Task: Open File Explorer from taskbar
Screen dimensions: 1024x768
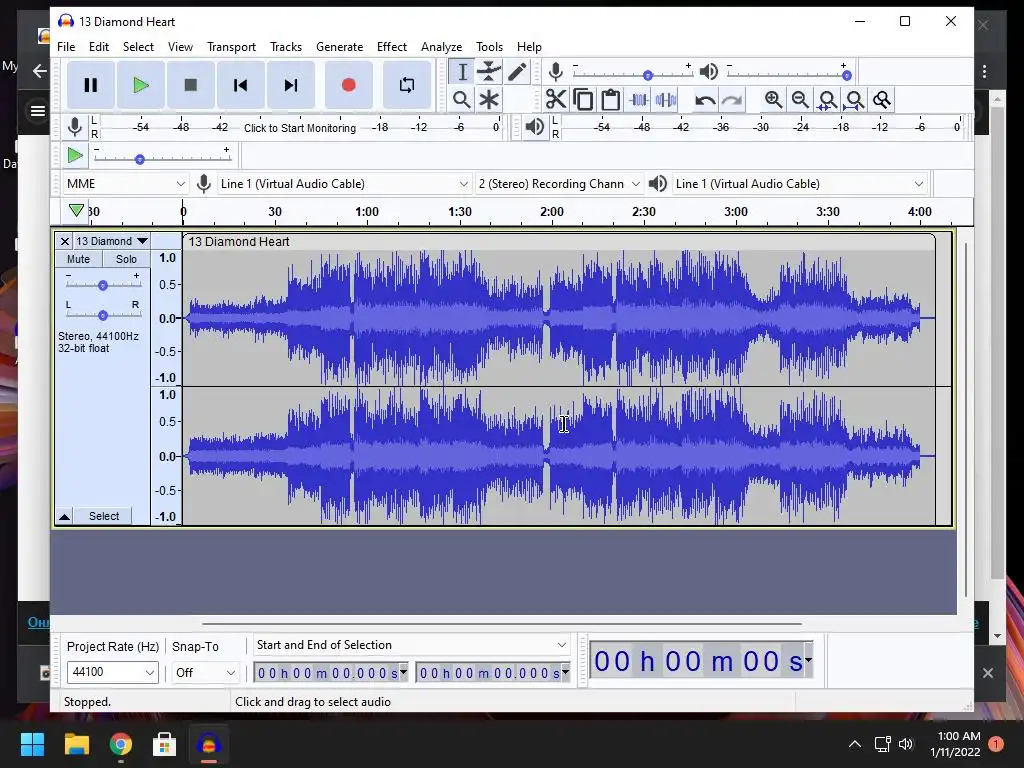Action: tap(76, 744)
